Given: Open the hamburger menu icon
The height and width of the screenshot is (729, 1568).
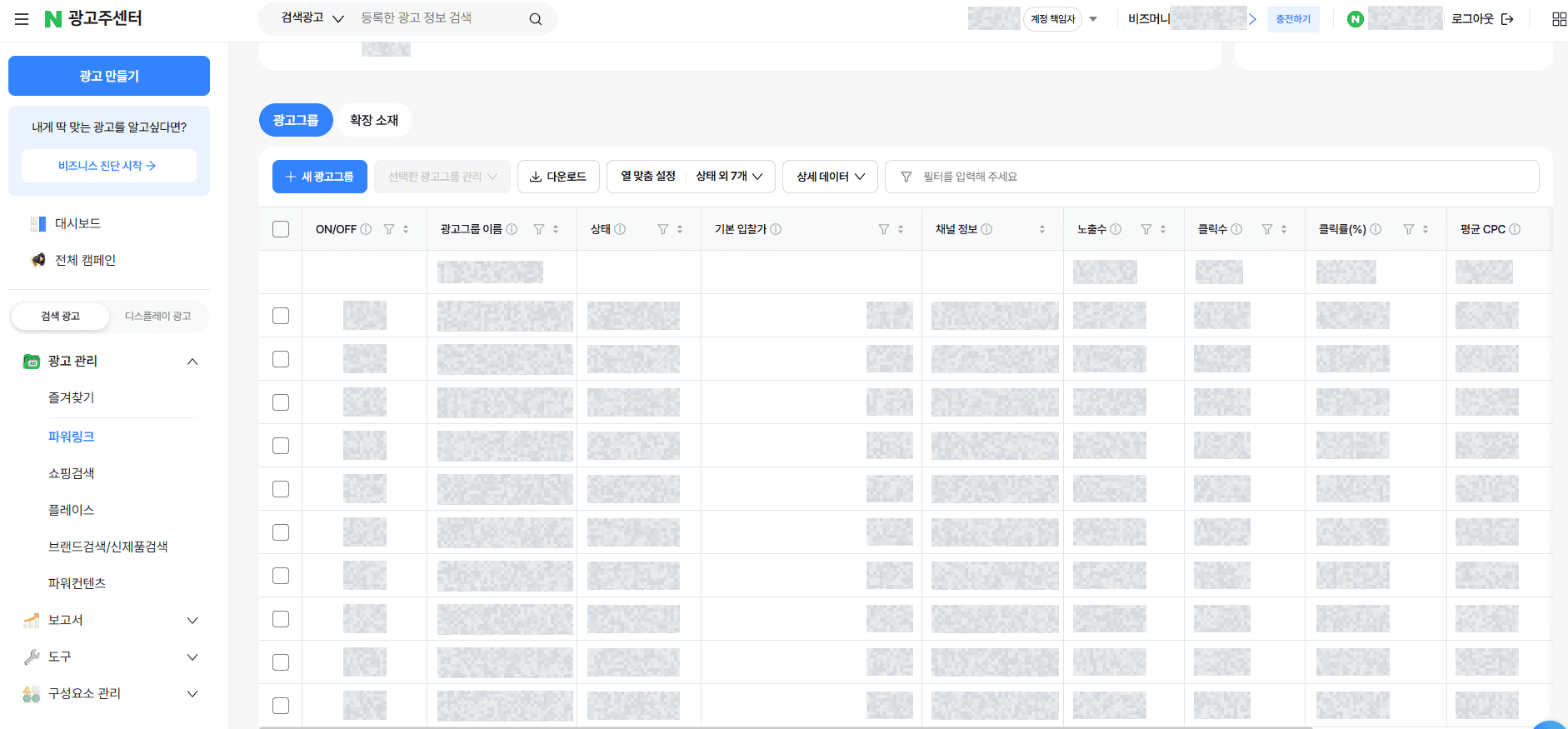Looking at the screenshot, I should point(22,19).
